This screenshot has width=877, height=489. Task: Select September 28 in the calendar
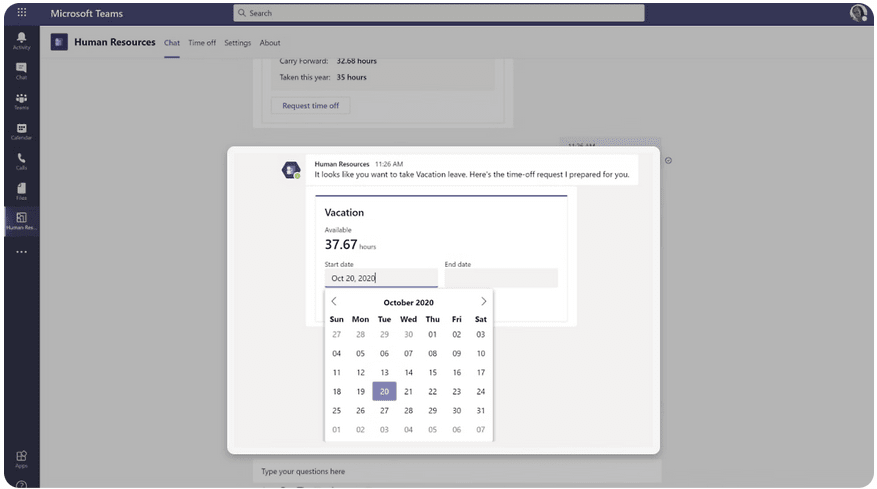[x=360, y=335]
